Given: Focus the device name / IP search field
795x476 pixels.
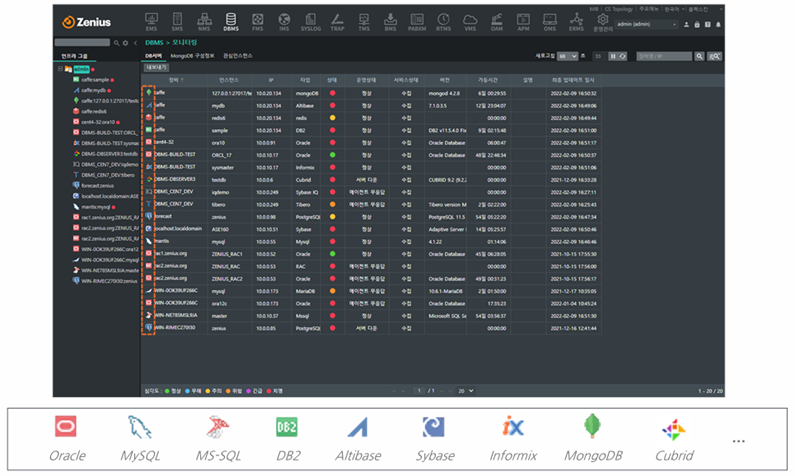Looking at the screenshot, I should (664, 56).
